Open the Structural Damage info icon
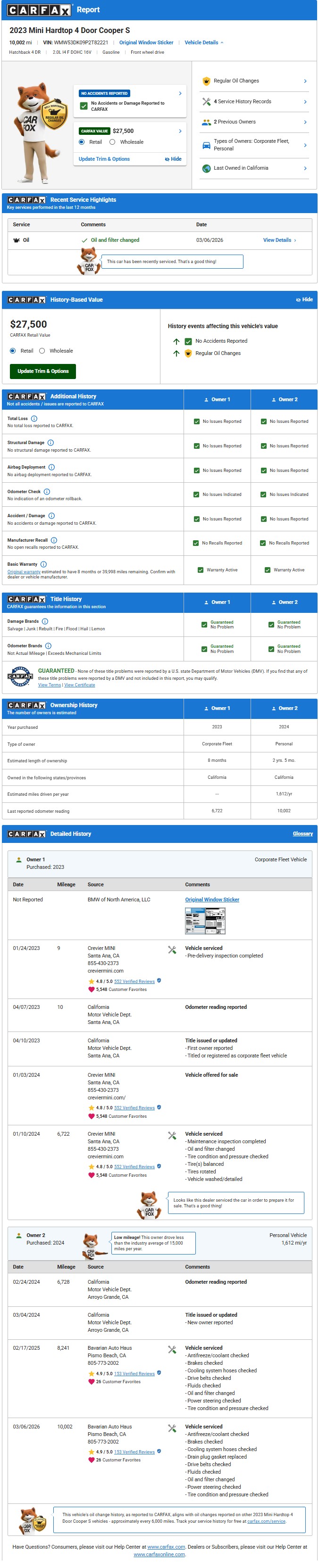The width and height of the screenshot is (319, 1568). coord(50,443)
